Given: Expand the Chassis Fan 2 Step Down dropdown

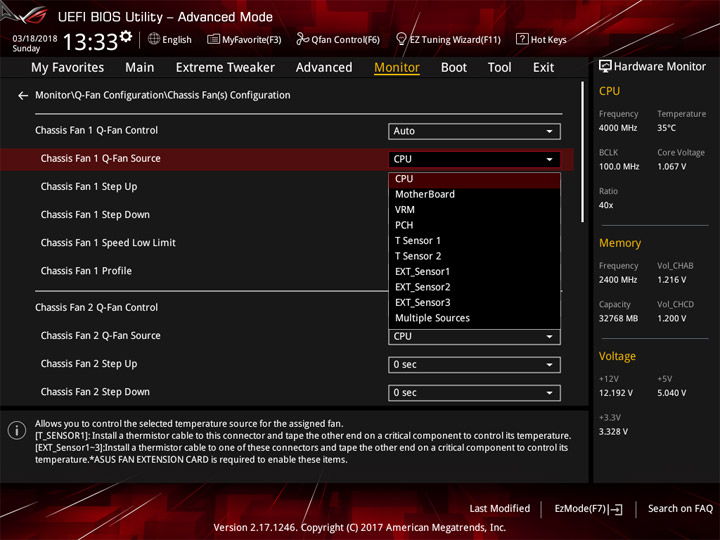Looking at the screenshot, I should point(474,393).
